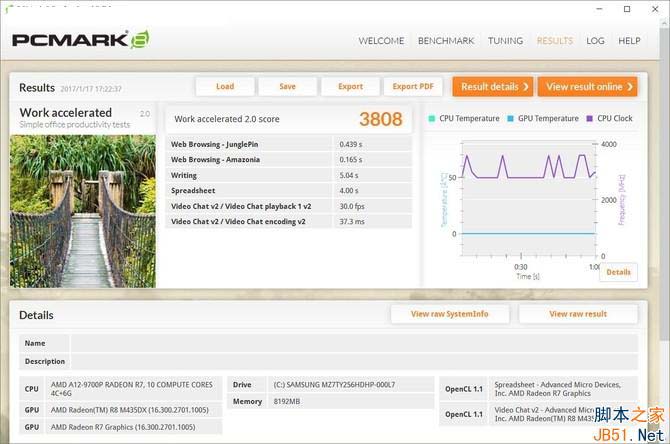Screen dimensions: 670x444
Task: Click the chart Details button
Action: point(618,272)
